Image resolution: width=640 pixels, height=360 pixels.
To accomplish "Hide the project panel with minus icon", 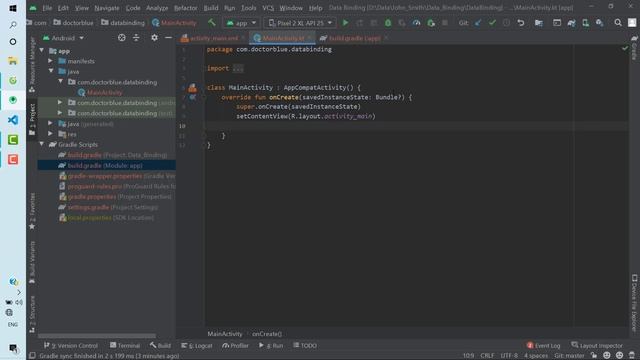I will click(x=168, y=38).
